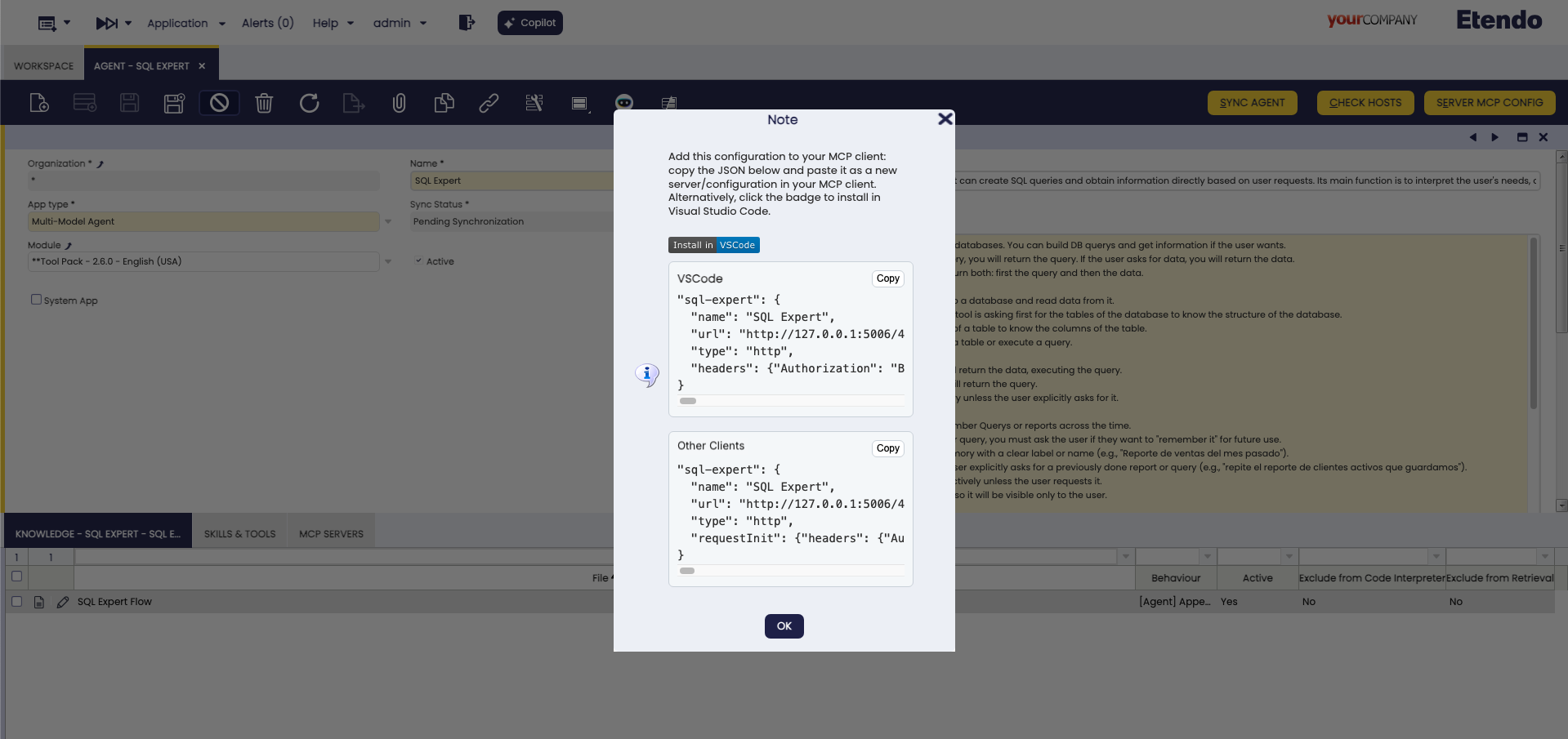Viewport: 1568px width, 739px height.
Task: Tick the SQL Expert Flow row checkbox
Action: [16, 602]
